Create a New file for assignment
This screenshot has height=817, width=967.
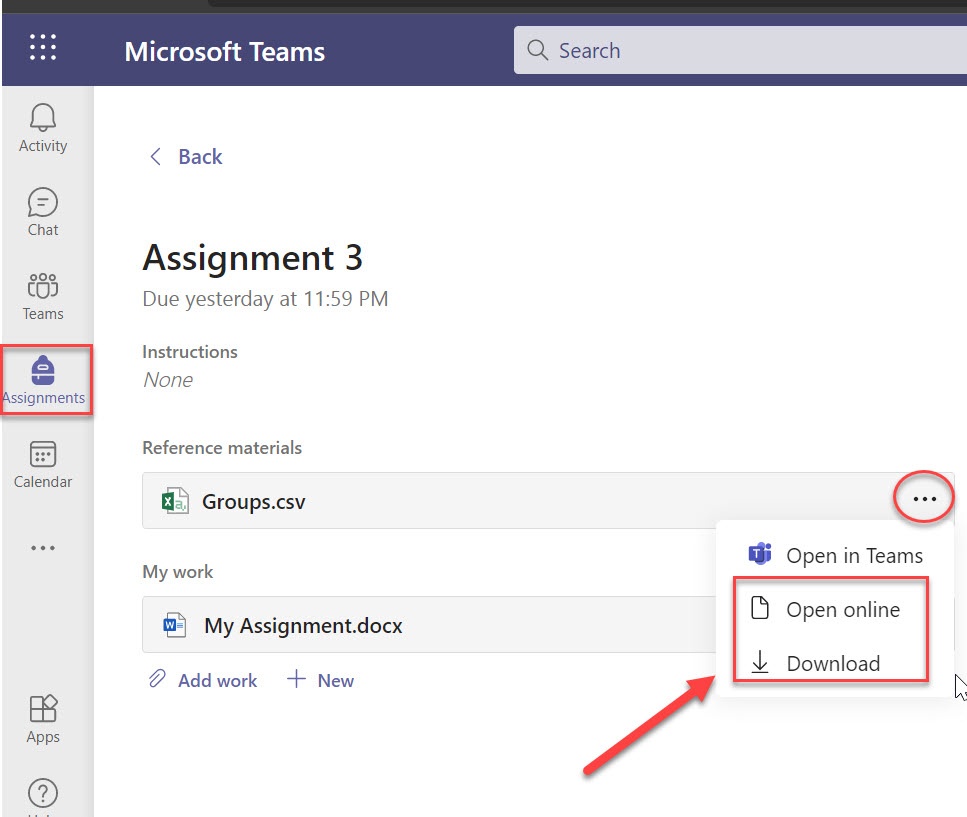320,680
